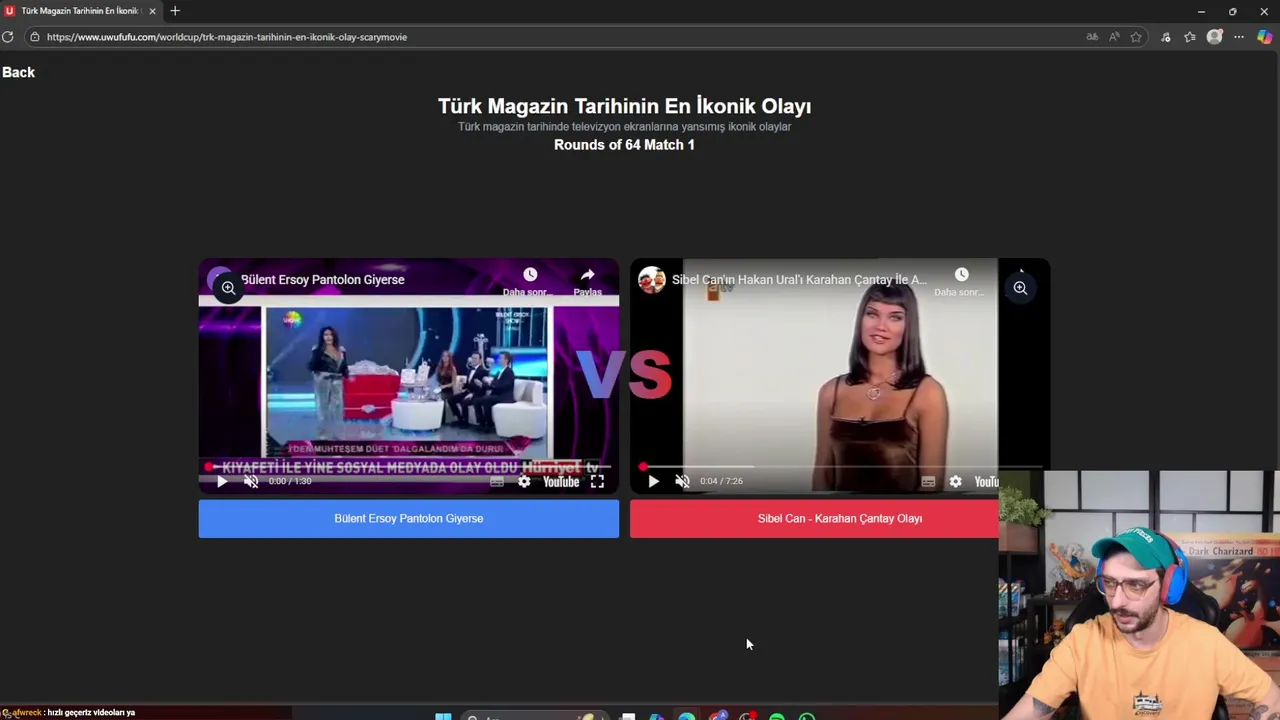
Task: Open the Bülent Ersoy video on YouTube
Action: click(x=561, y=481)
